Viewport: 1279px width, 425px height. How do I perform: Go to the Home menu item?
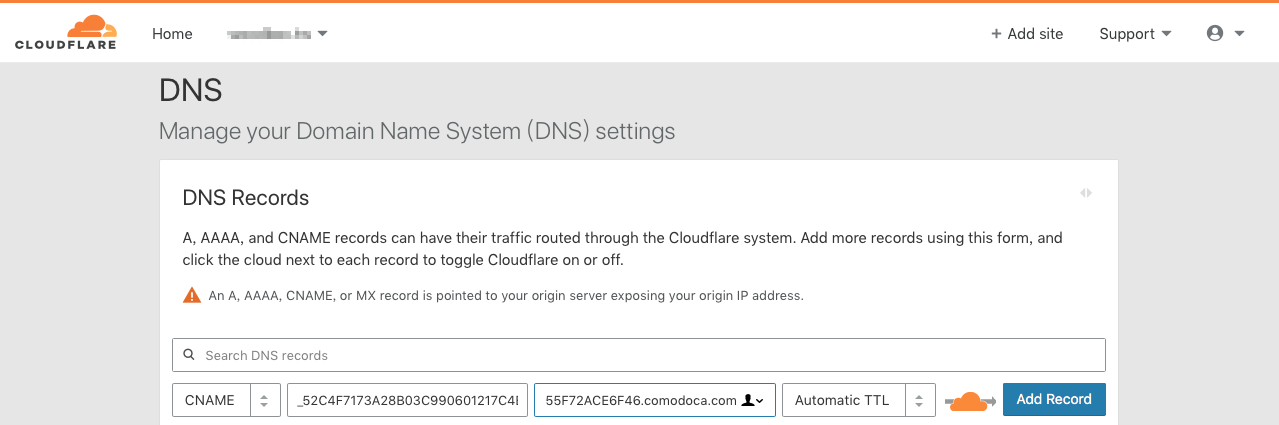172,34
